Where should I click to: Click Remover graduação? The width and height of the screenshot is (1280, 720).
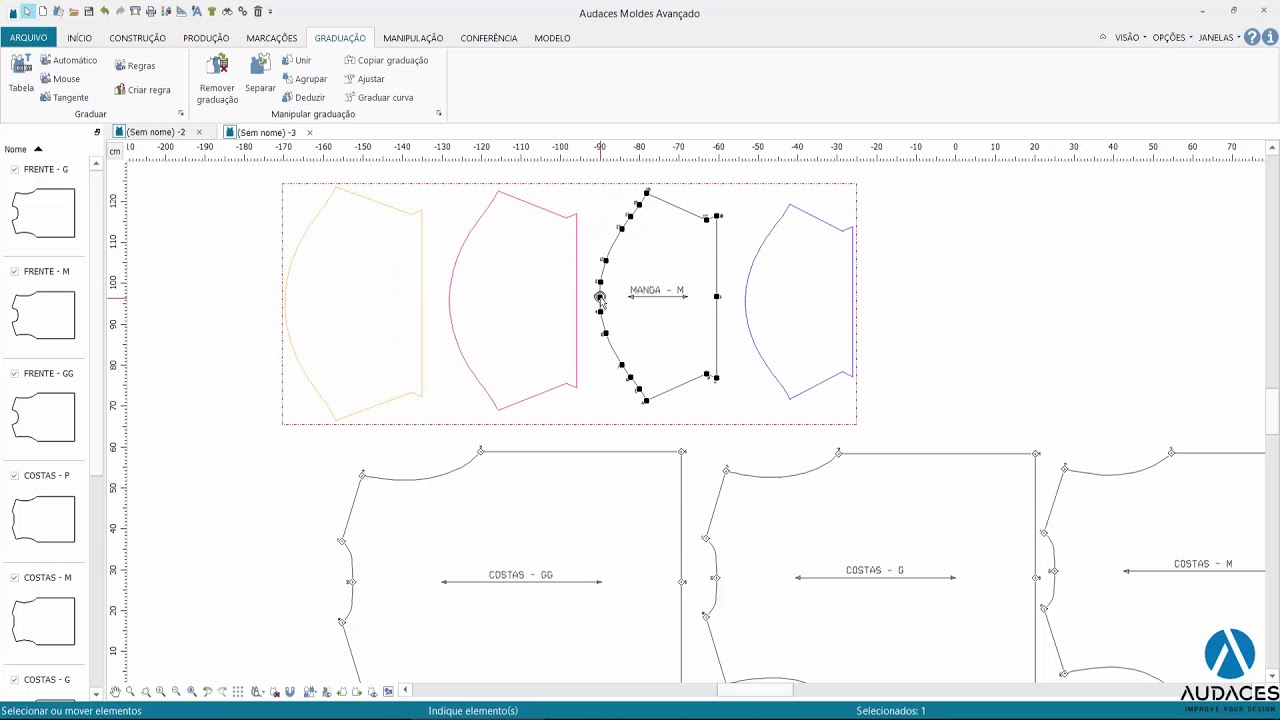pos(217,79)
